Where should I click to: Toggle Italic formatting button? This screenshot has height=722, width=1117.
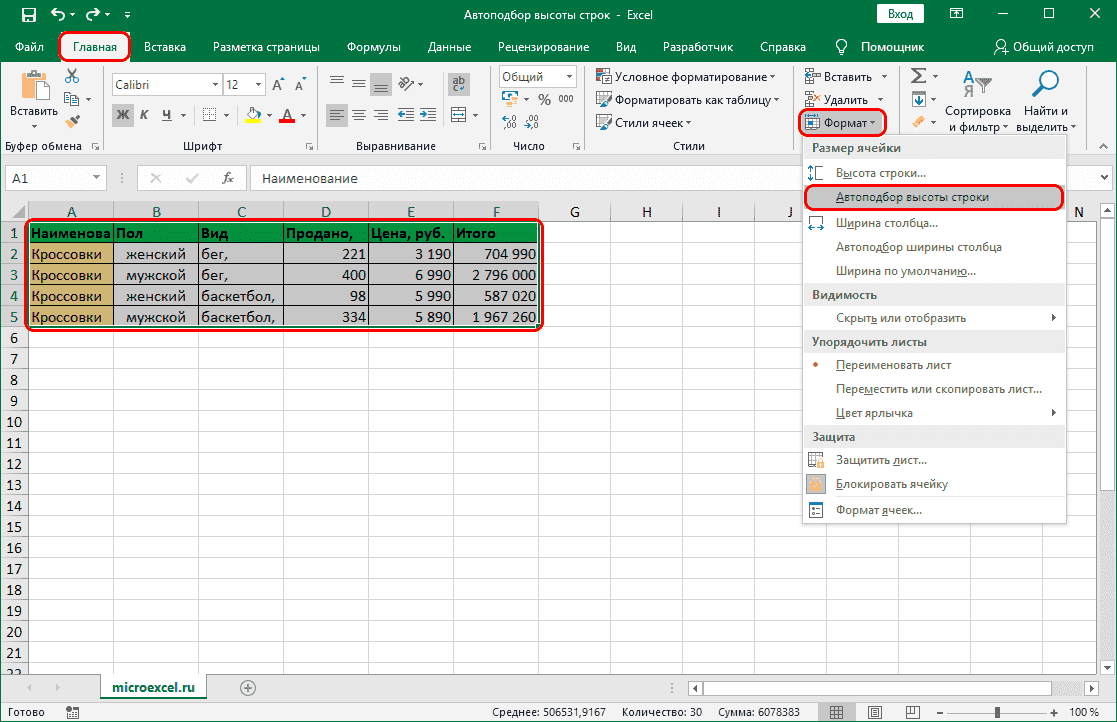(145, 115)
